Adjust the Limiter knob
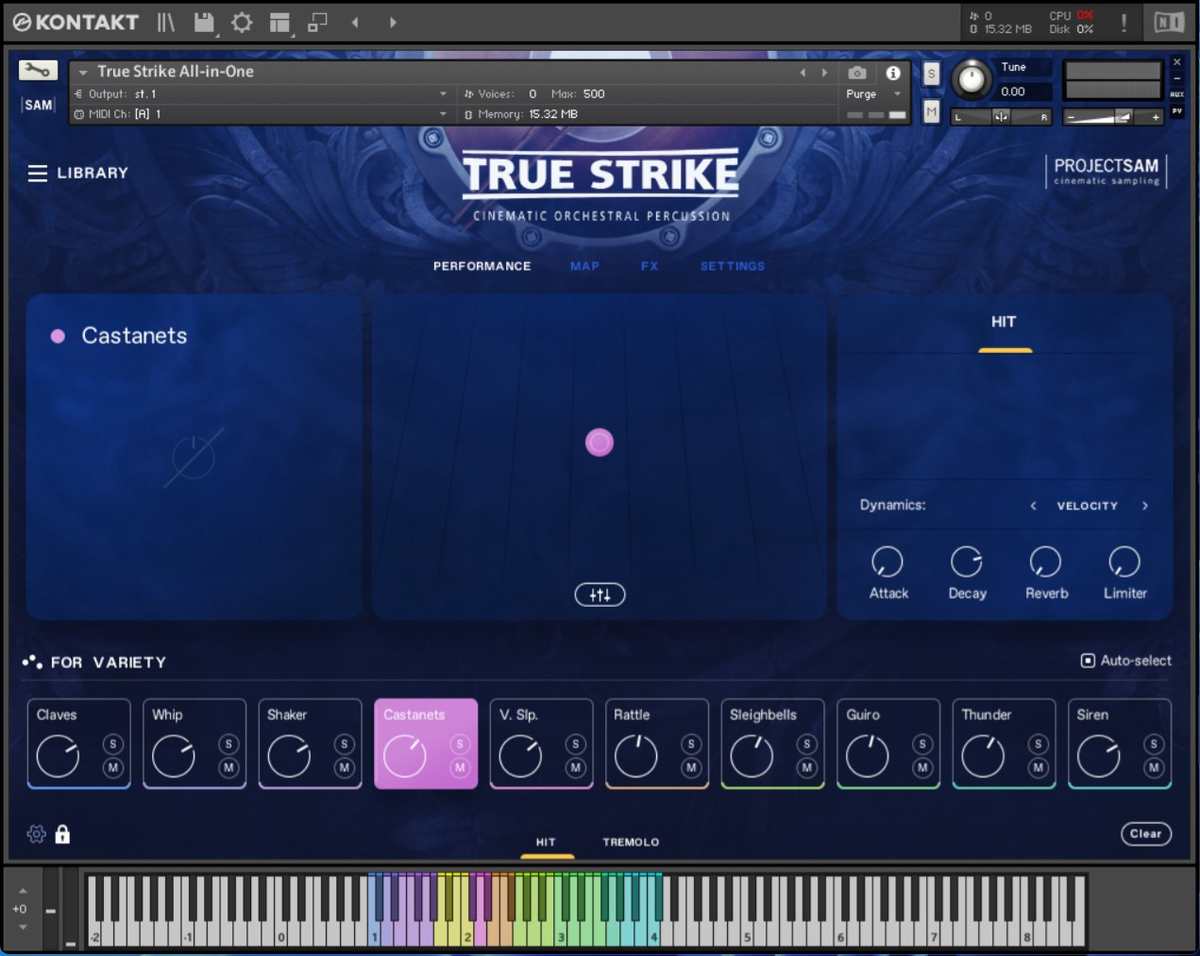The width and height of the screenshot is (1200, 956). pyautogui.click(x=1125, y=562)
